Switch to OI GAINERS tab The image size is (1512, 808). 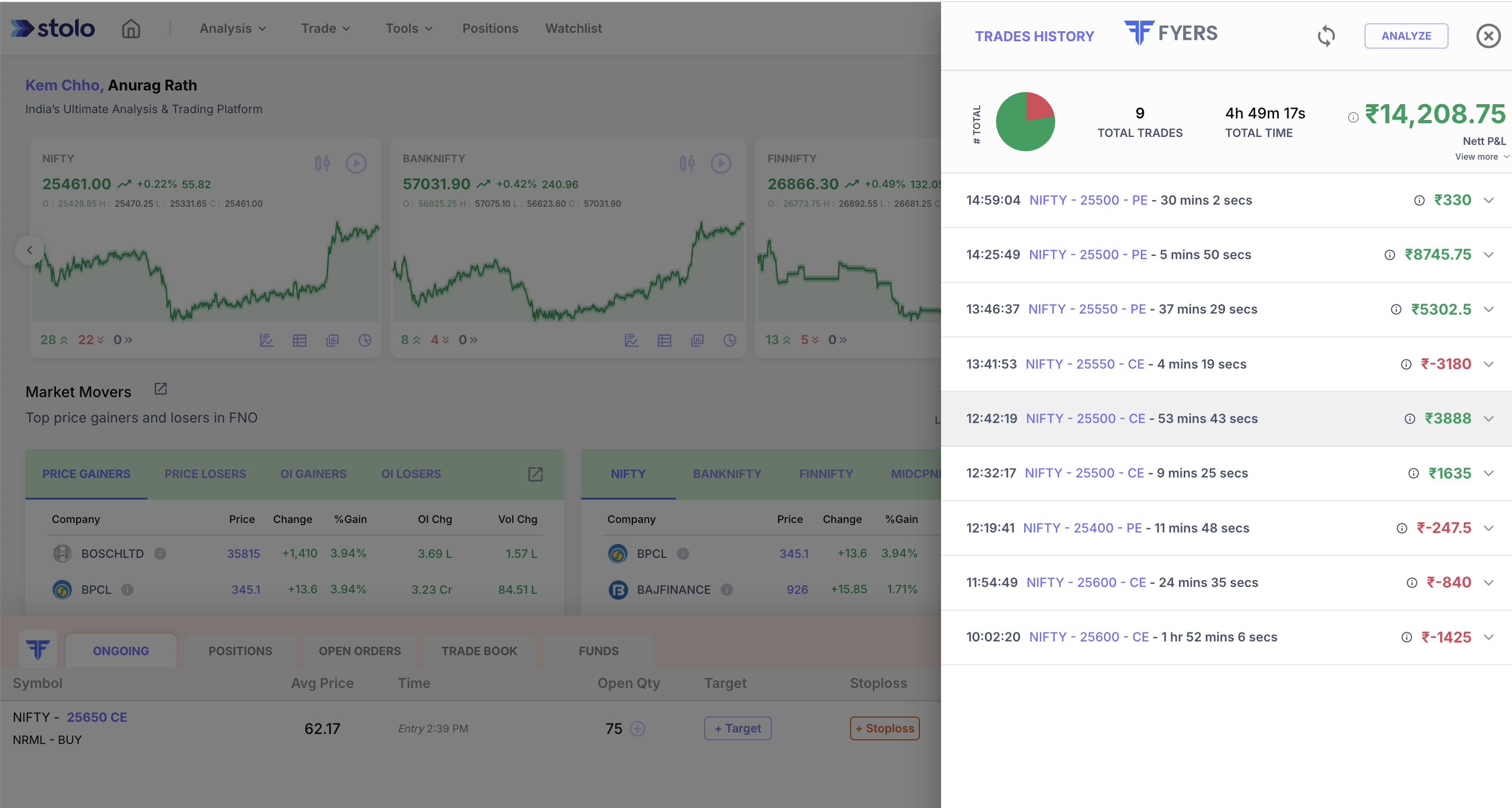313,474
